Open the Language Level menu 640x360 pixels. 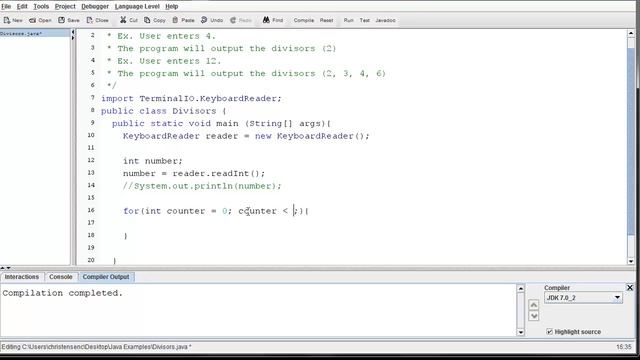(x=137, y=7)
